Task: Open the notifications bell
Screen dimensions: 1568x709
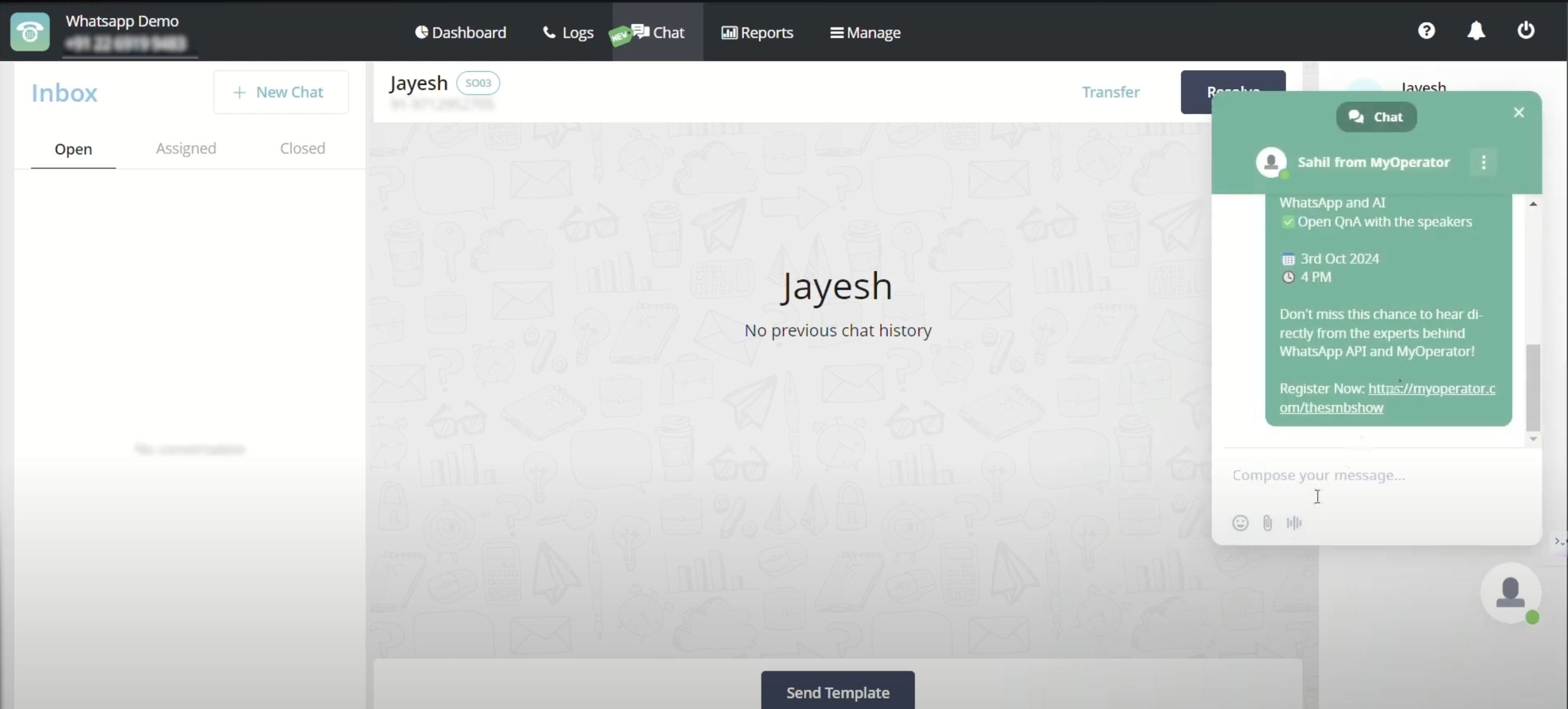Action: [1476, 30]
